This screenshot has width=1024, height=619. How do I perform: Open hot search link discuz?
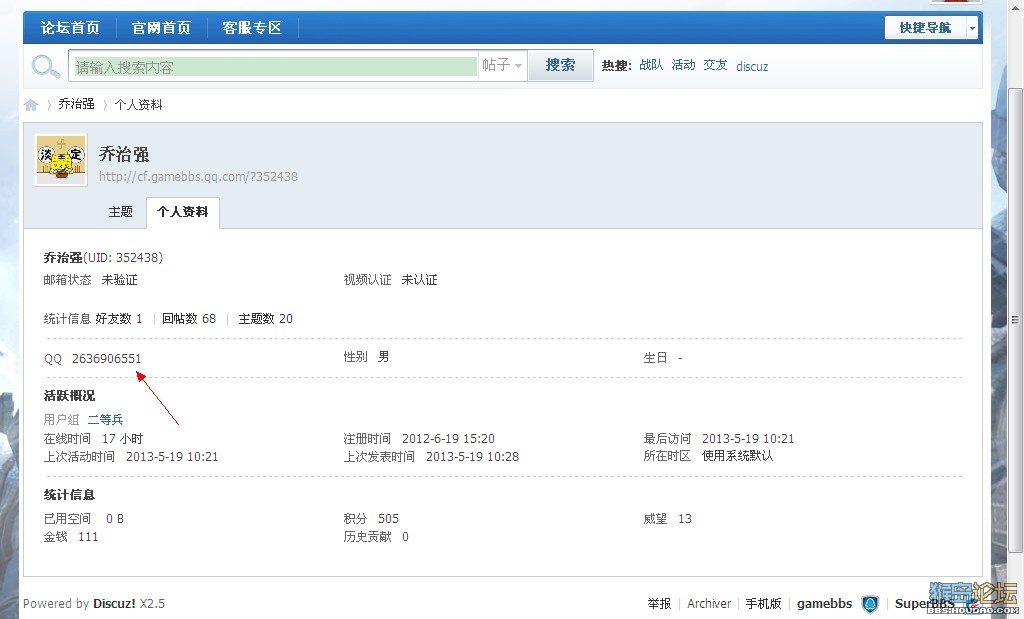pos(752,67)
